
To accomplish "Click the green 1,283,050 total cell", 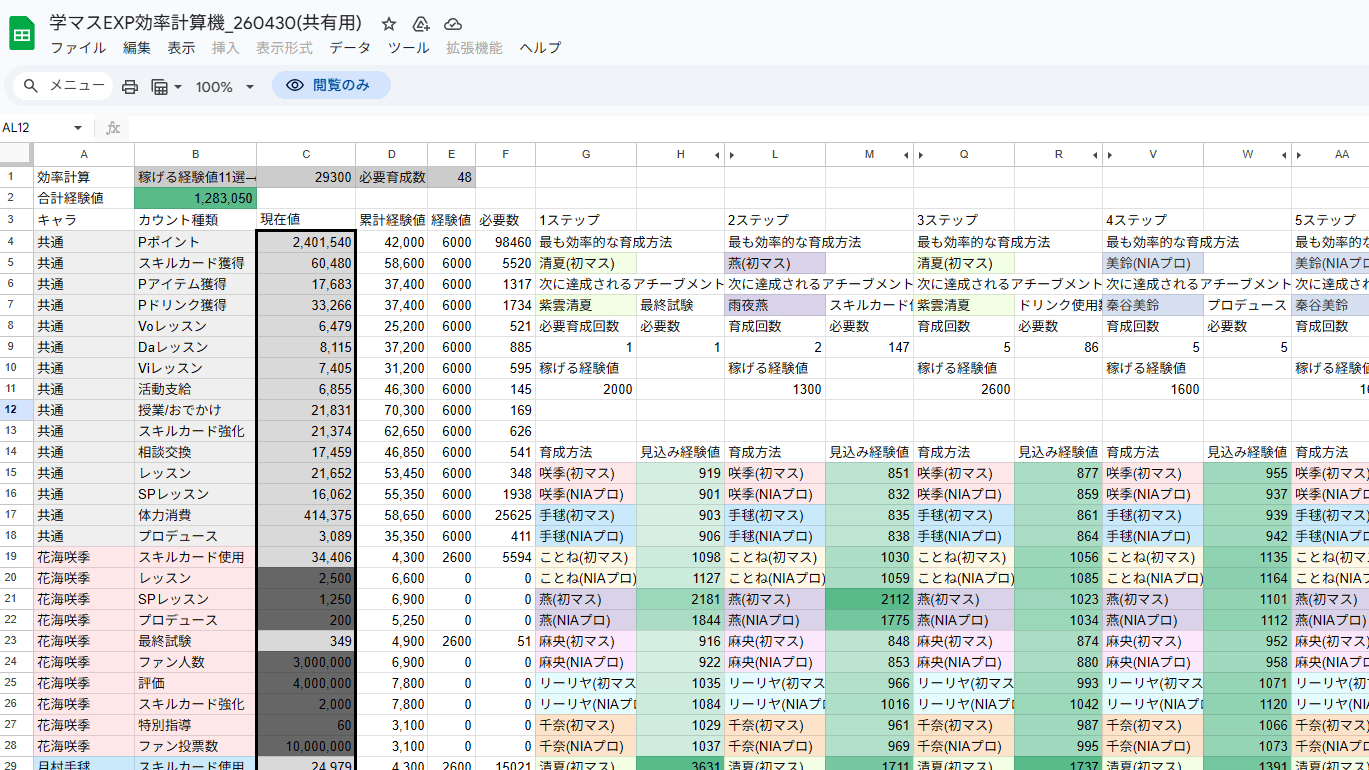I will [195, 198].
